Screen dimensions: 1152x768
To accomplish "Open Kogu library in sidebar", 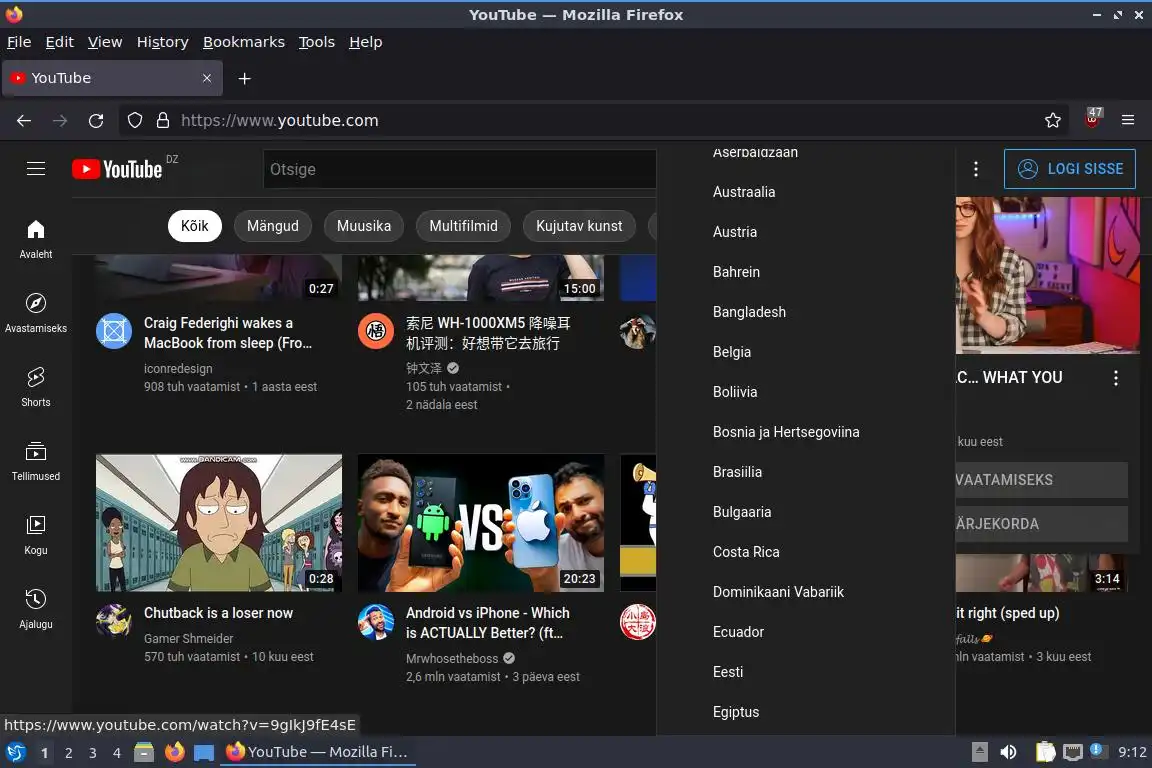I will click(36, 536).
